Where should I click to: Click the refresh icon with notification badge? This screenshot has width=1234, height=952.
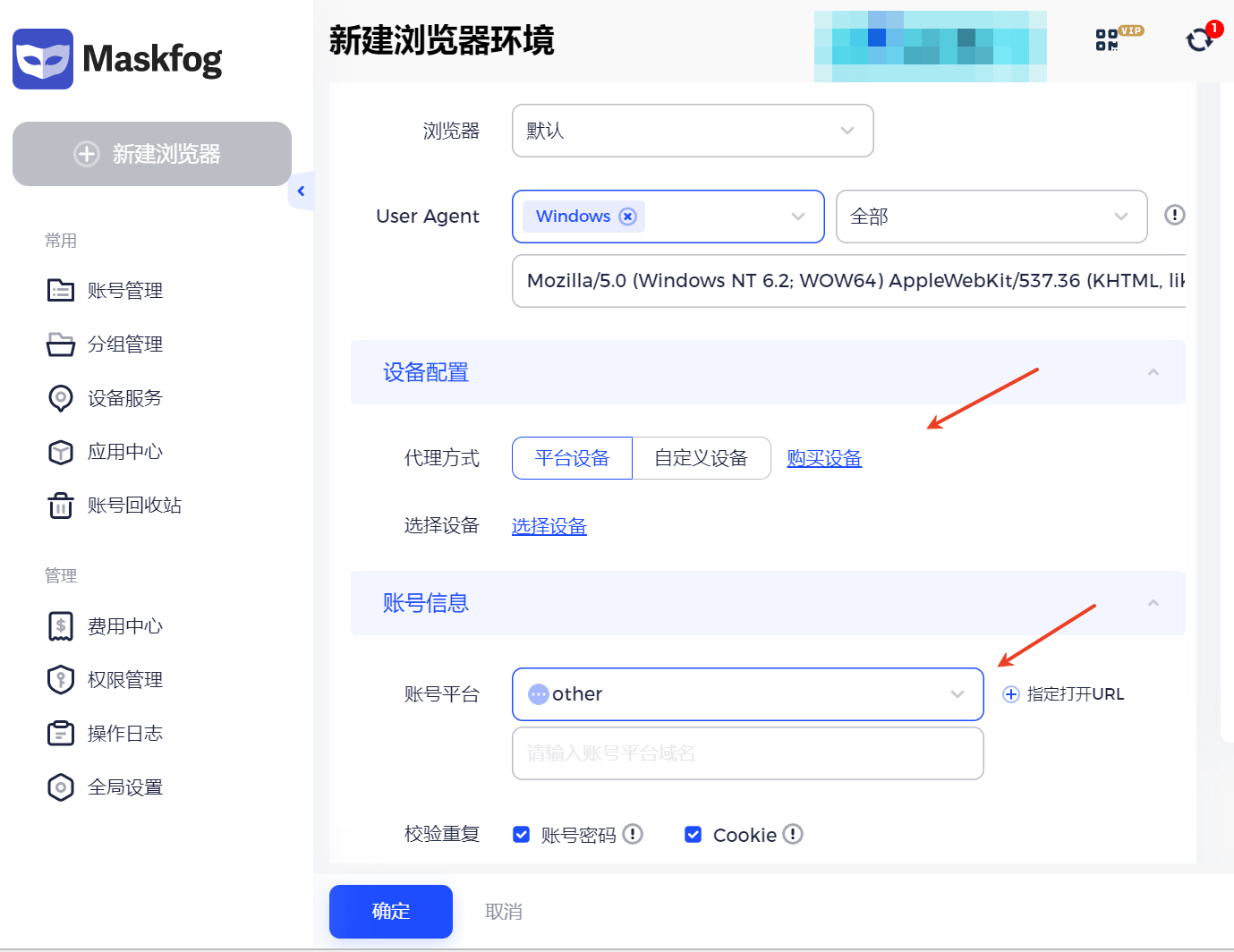1199,39
